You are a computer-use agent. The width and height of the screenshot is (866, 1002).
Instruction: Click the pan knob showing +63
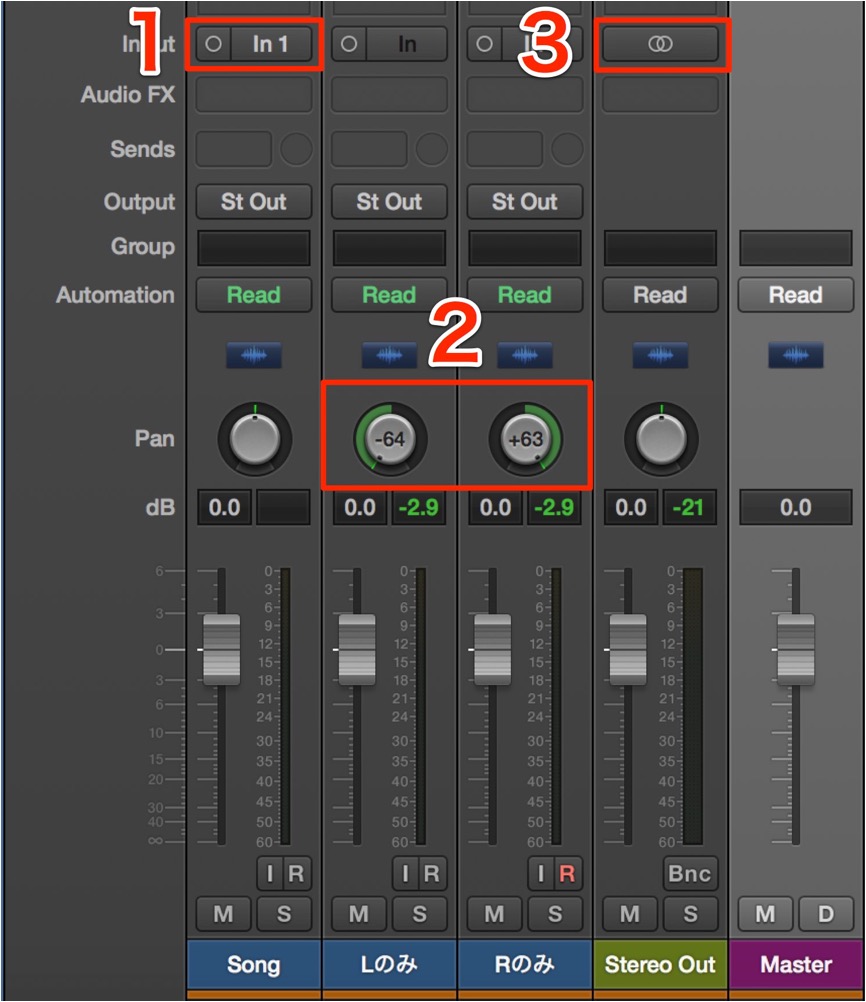coord(525,439)
